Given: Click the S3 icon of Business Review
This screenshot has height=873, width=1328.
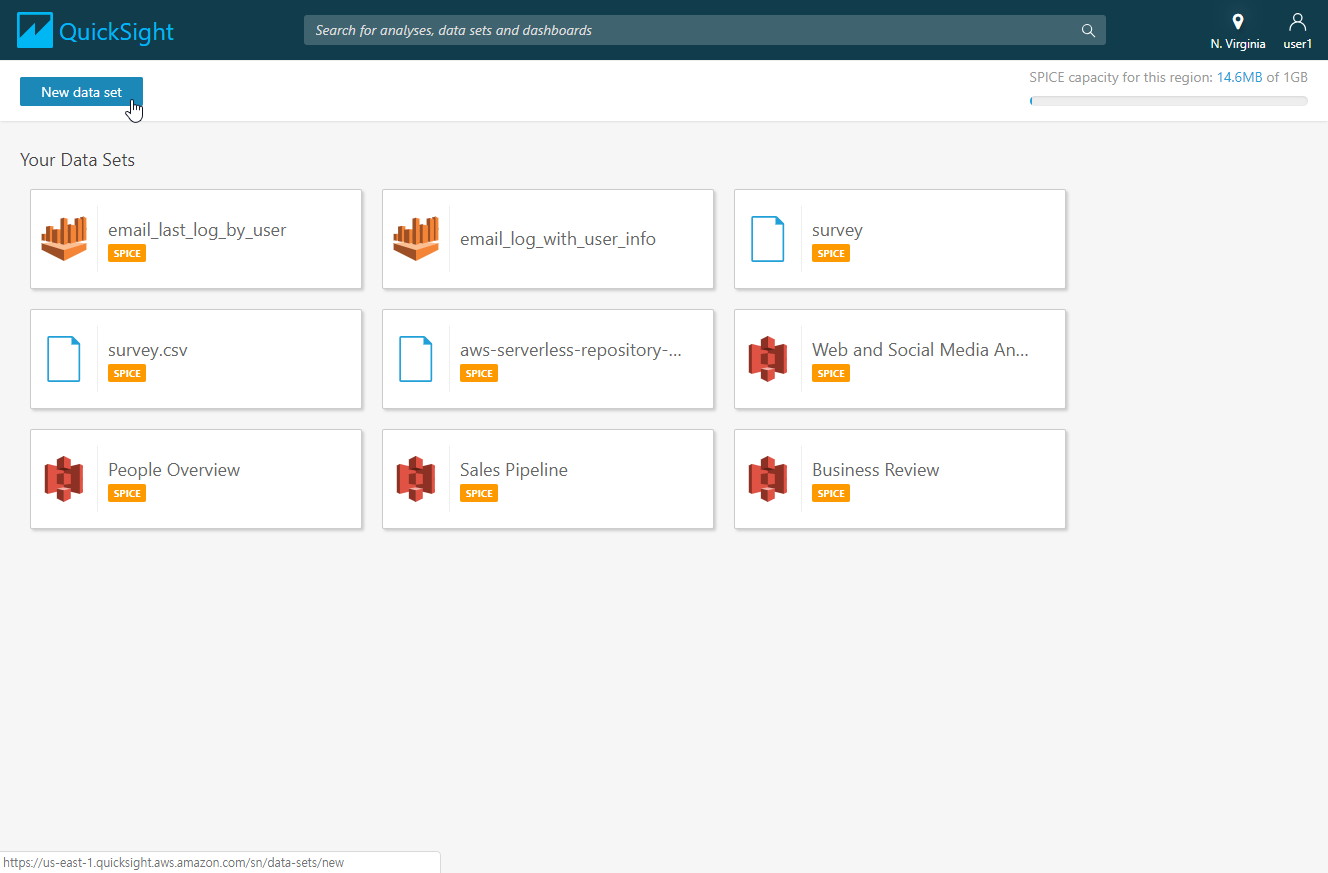Looking at the screenshot, I should point(768,479).
